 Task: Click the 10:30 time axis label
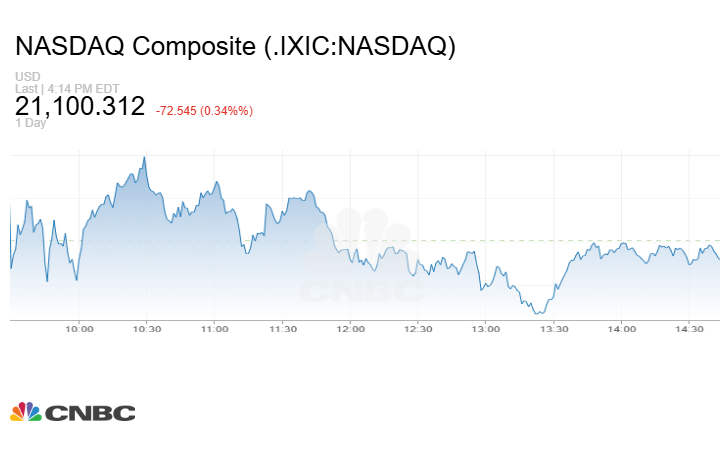pos(147,329)
